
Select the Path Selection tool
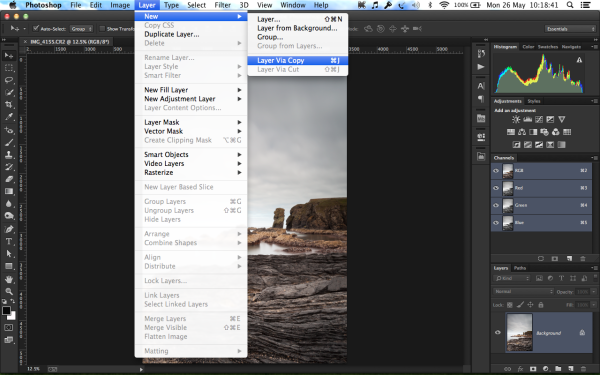click(x=8, y=253)
